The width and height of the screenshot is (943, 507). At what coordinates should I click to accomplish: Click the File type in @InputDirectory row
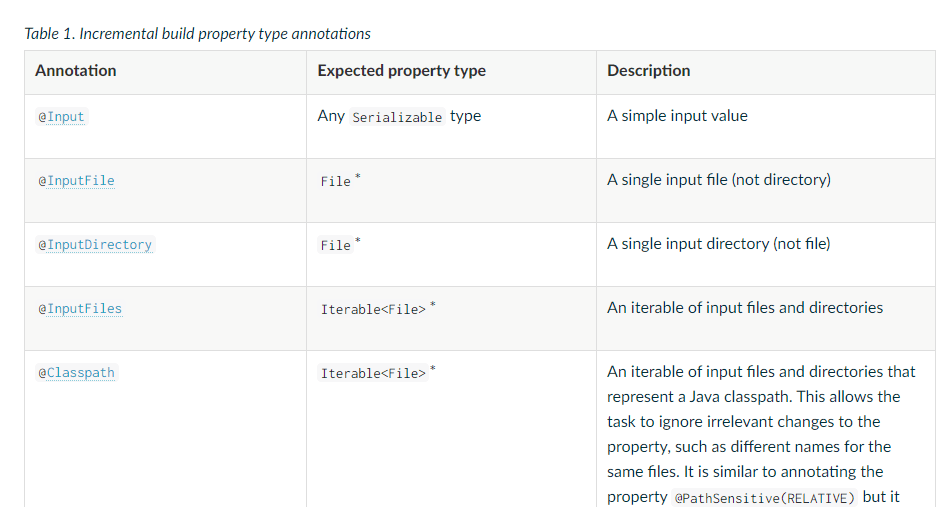(335, 245)
